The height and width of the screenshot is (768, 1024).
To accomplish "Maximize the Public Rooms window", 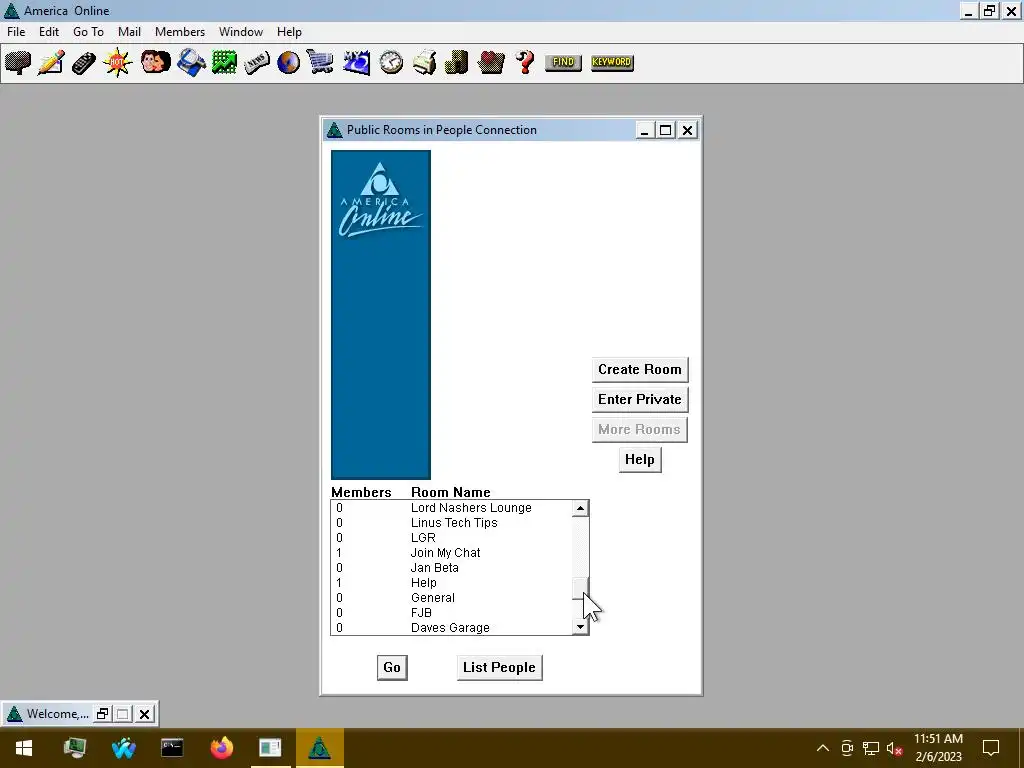I will [665, 130].
